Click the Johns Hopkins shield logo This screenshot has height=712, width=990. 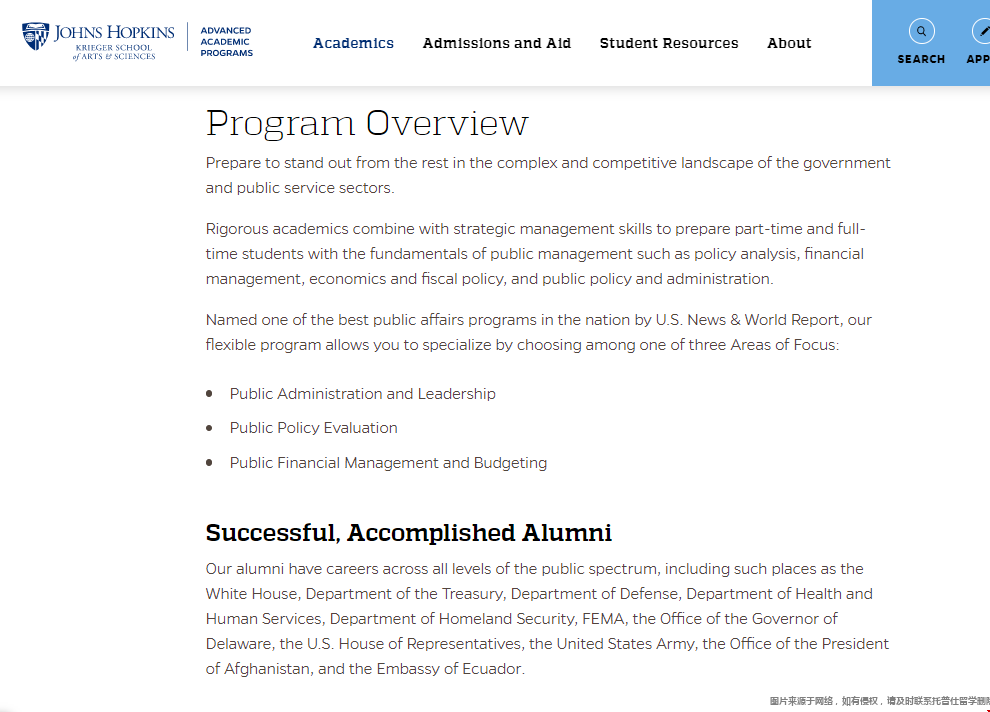(35, 37)
